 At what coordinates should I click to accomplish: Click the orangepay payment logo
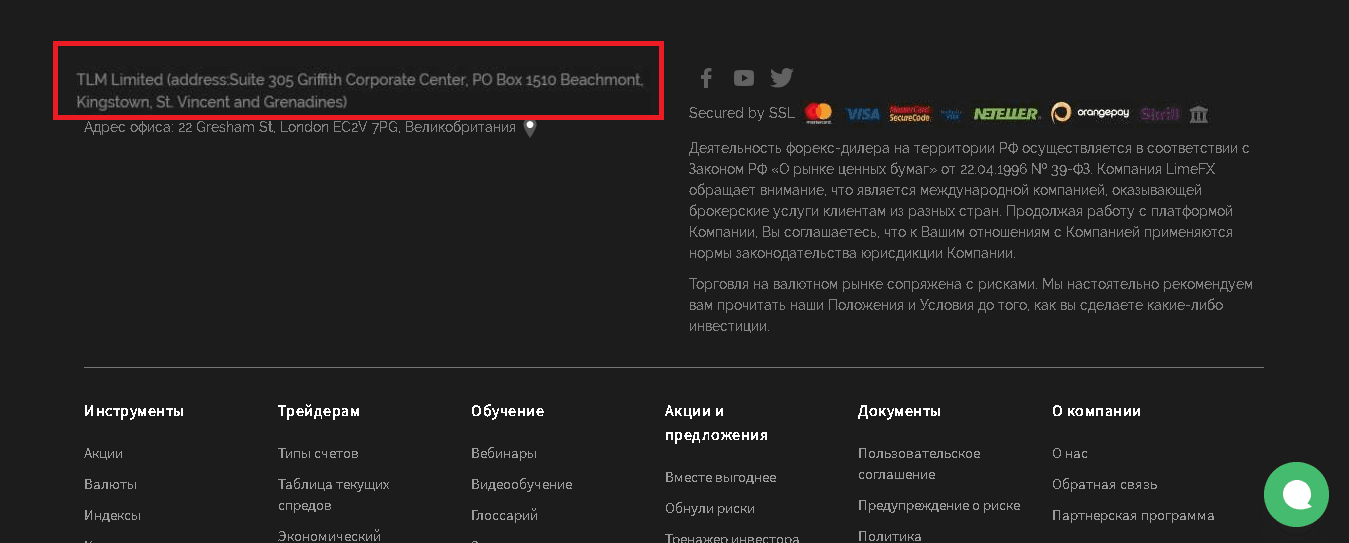(x=1090, y=114)
